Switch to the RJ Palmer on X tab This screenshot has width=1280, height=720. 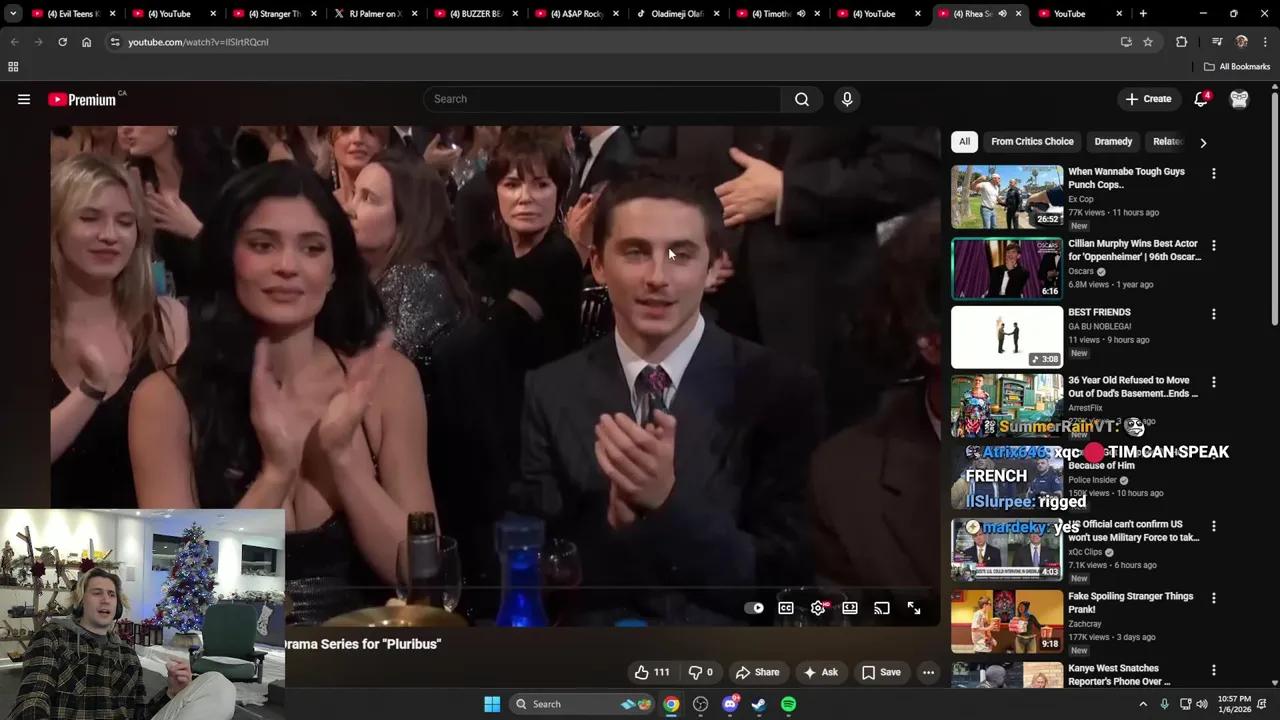374,14
